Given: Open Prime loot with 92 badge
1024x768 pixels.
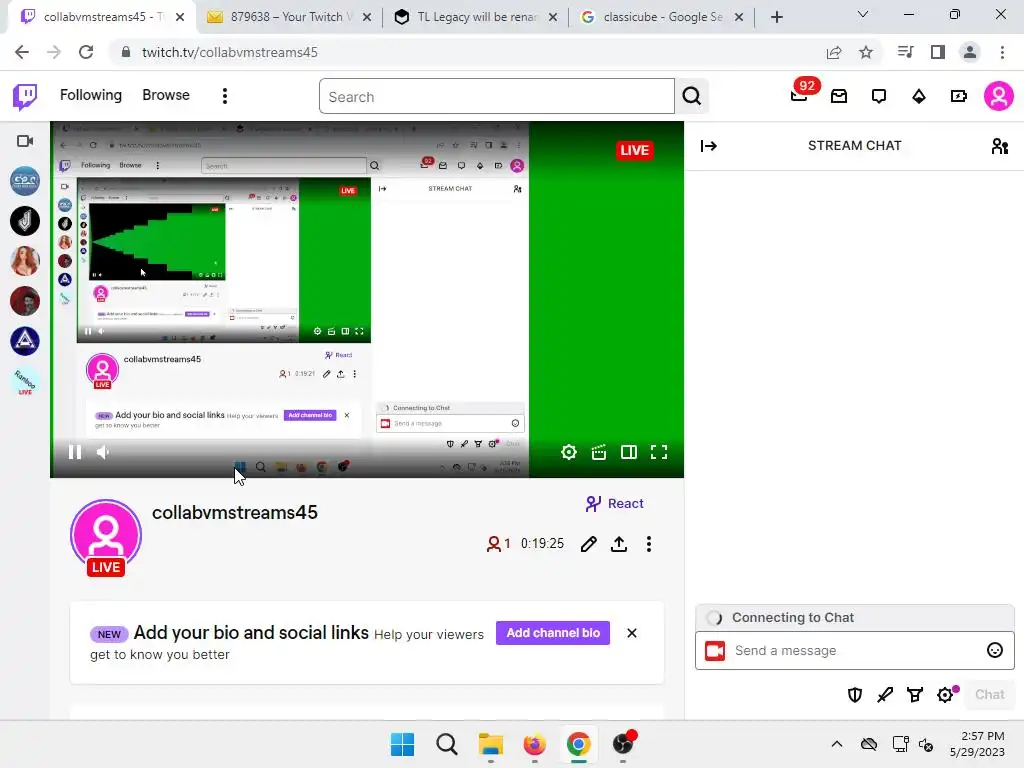Looking at the screenshot, I should [x=799, y=95].
